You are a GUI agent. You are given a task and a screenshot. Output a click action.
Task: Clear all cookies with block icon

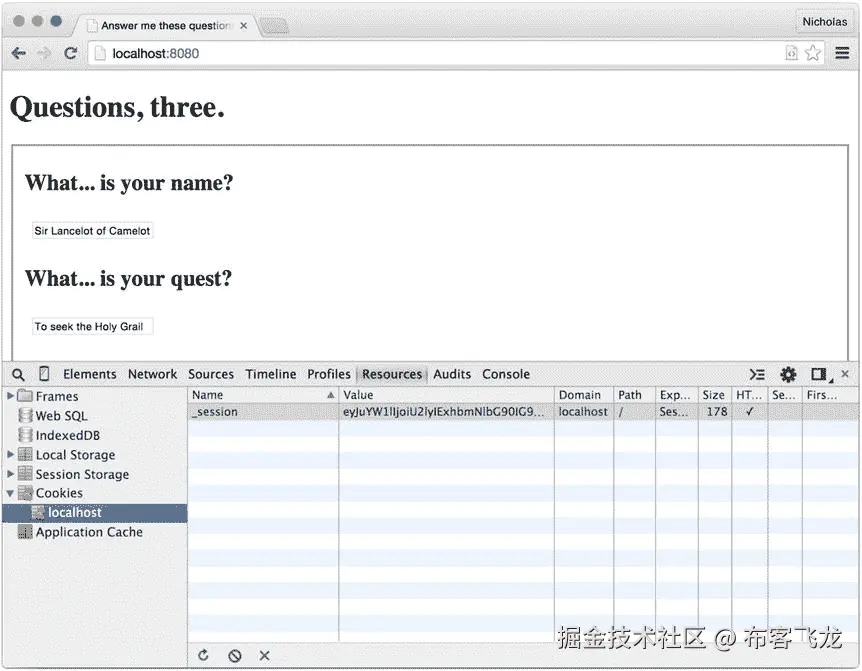tap(234, 655)
